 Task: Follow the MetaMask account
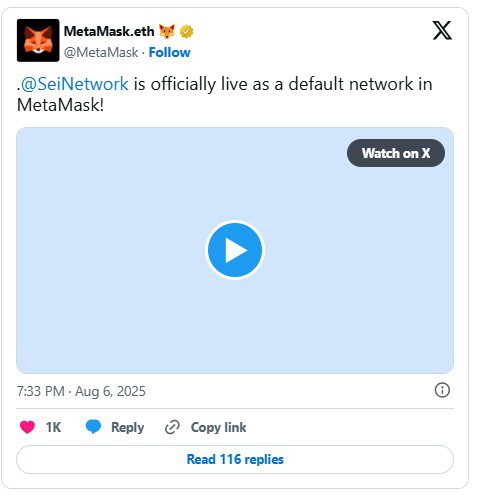coord(169,52)
